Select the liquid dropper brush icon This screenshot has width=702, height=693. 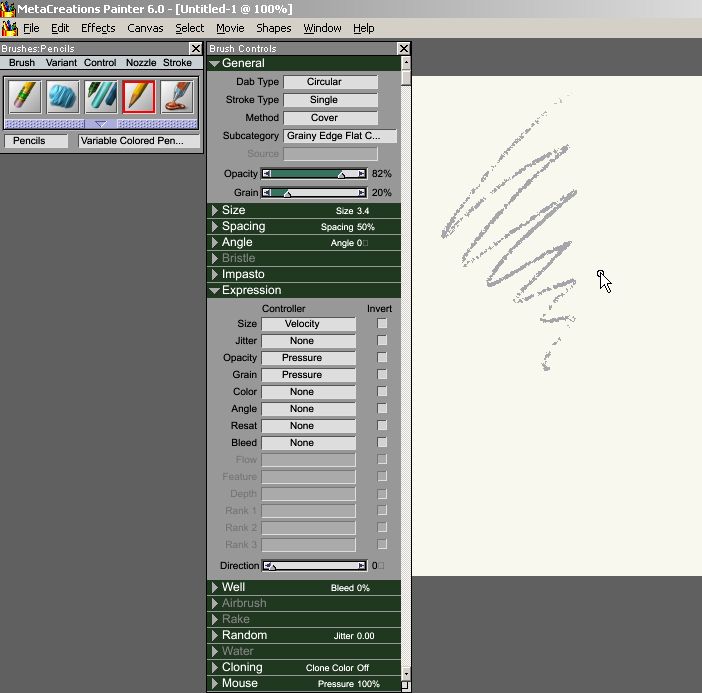(x=177, y=96)
